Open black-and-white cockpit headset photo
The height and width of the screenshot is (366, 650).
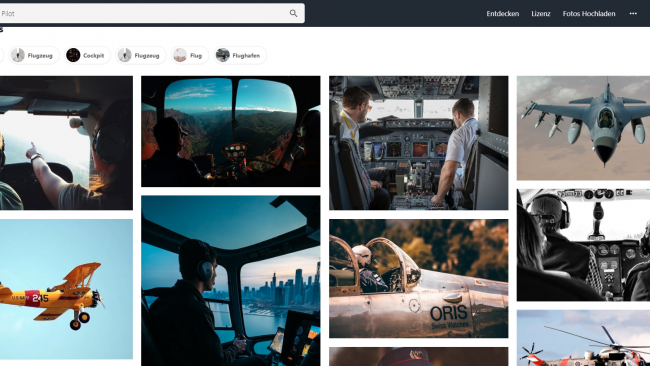pos(583,245)
